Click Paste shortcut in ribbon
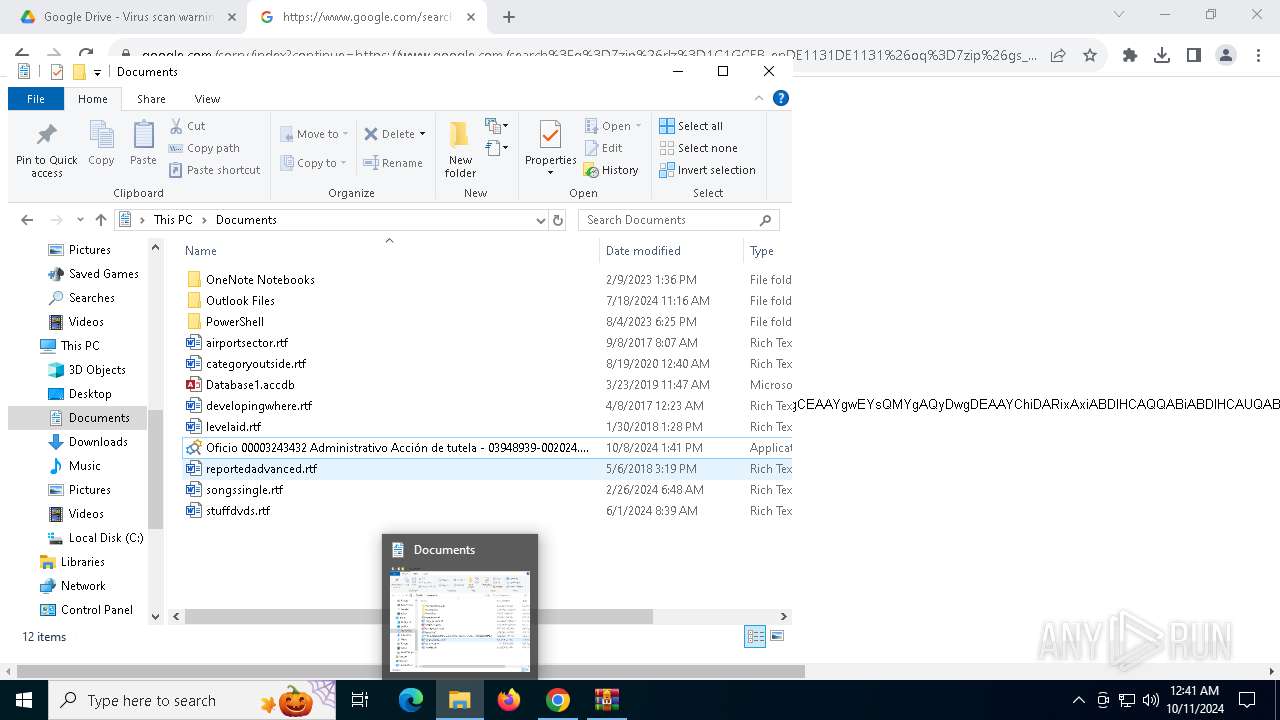 point(214,170)
